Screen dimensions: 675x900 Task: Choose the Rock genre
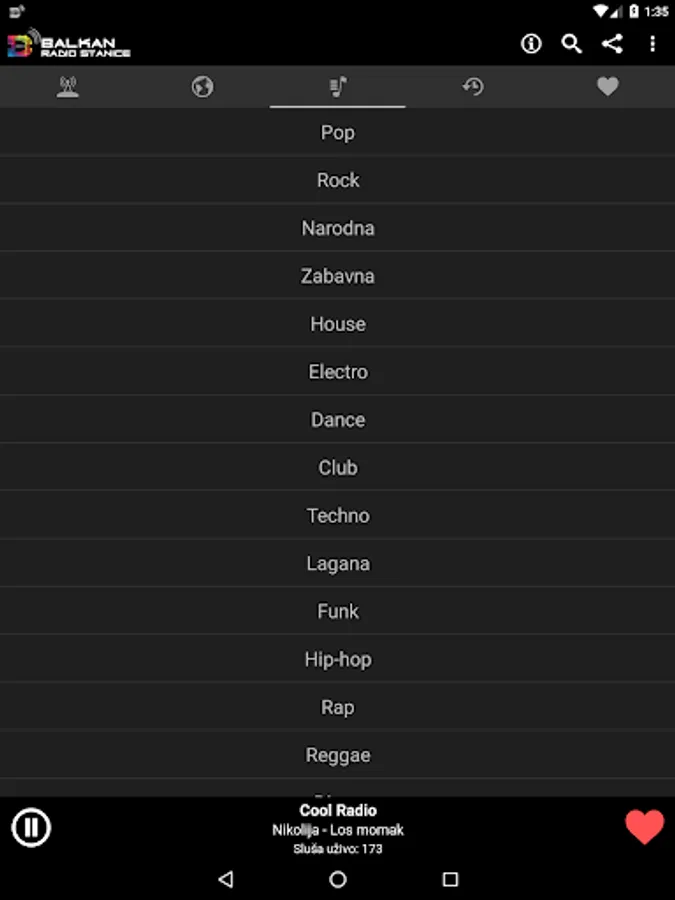338,180
